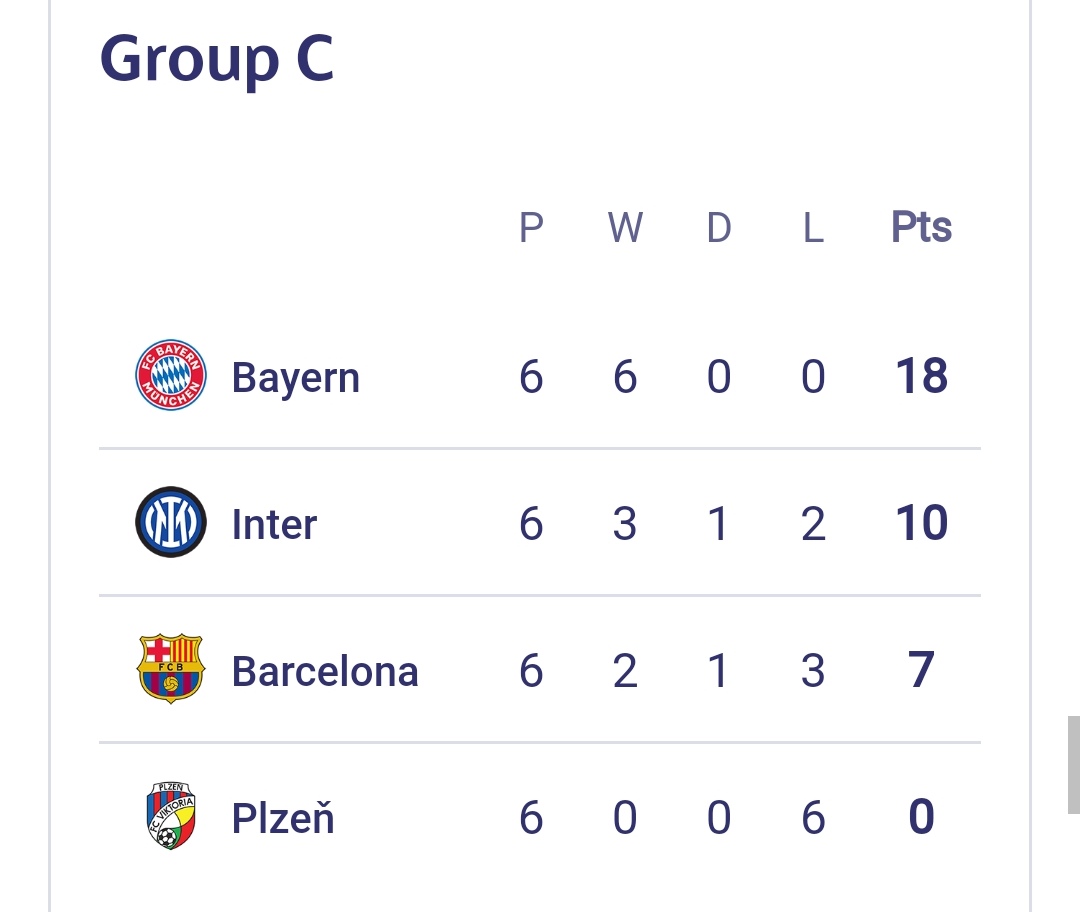Click the FC Barcelona club crest
This screenshot has width=1080, height=912.
point(171,669)
